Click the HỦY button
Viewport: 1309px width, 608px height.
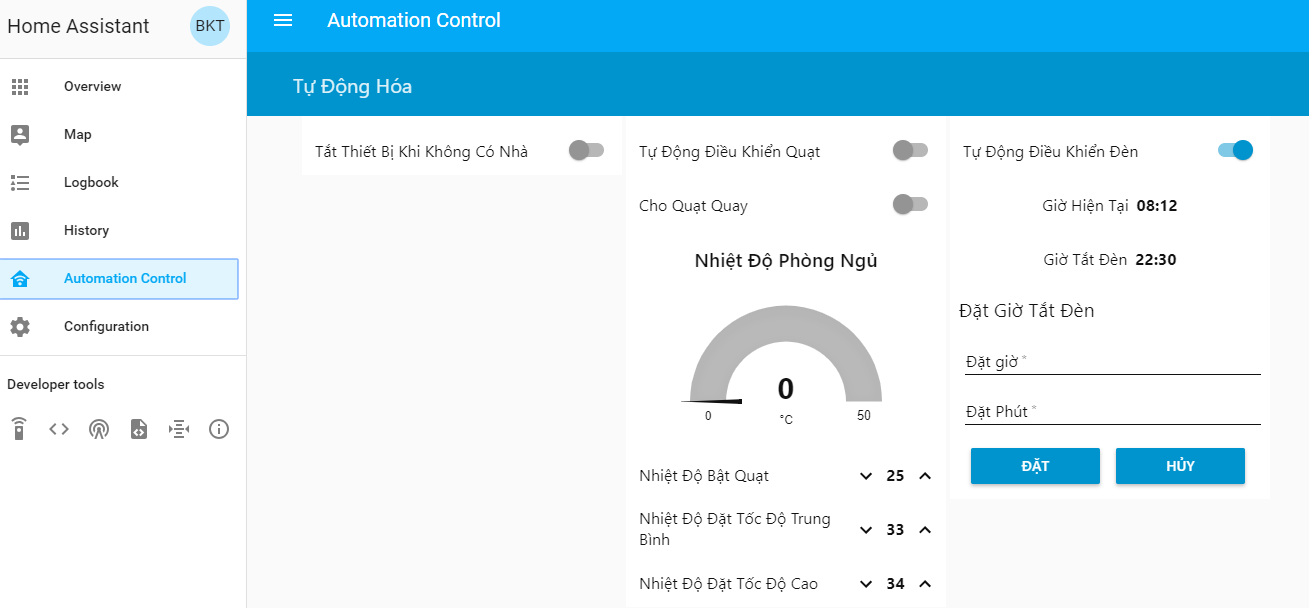[1180, 466]
